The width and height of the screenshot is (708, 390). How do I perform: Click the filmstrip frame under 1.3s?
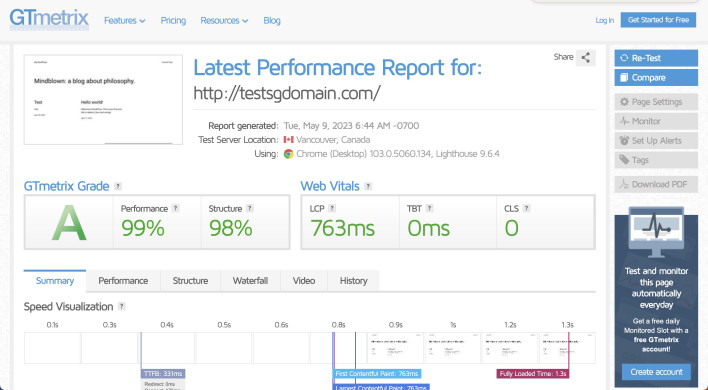tap(567, 348)
